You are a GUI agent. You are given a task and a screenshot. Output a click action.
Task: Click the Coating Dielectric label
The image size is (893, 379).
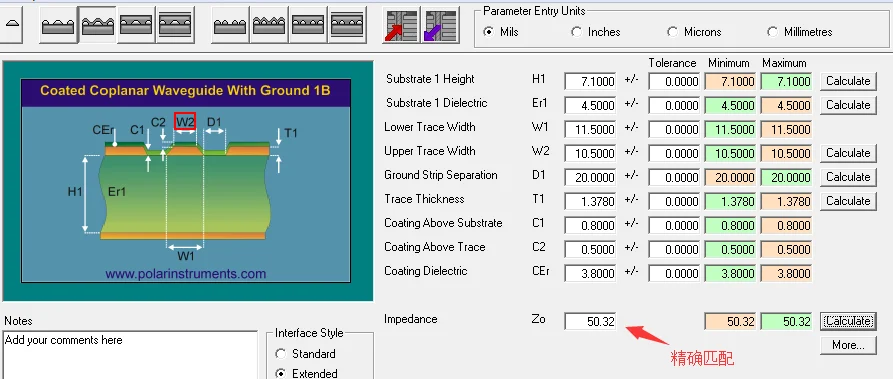[425, 271]
